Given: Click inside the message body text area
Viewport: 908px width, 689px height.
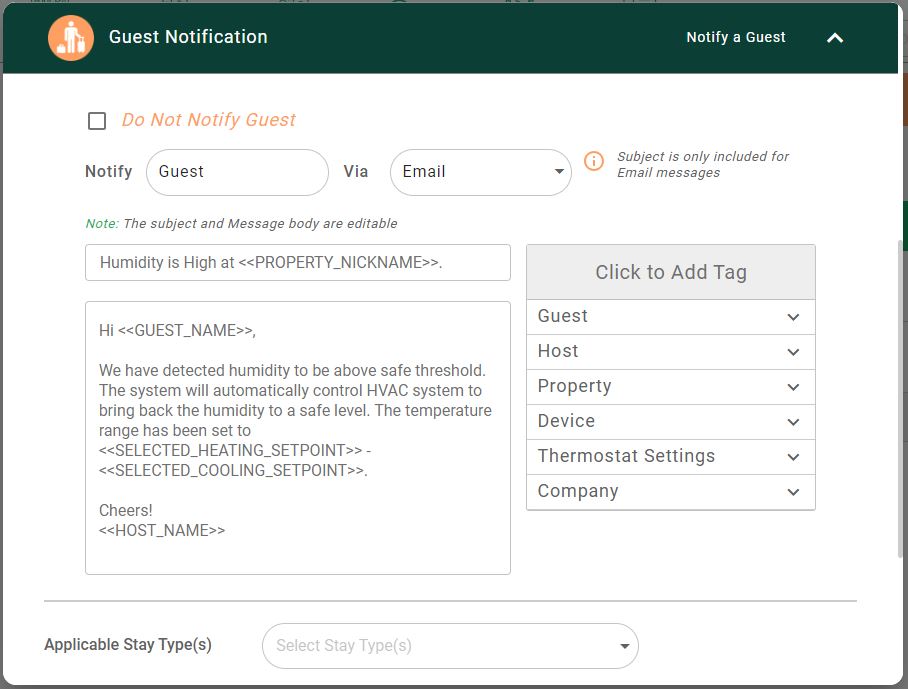Looking at the screenshot, I should click(298, 438).
